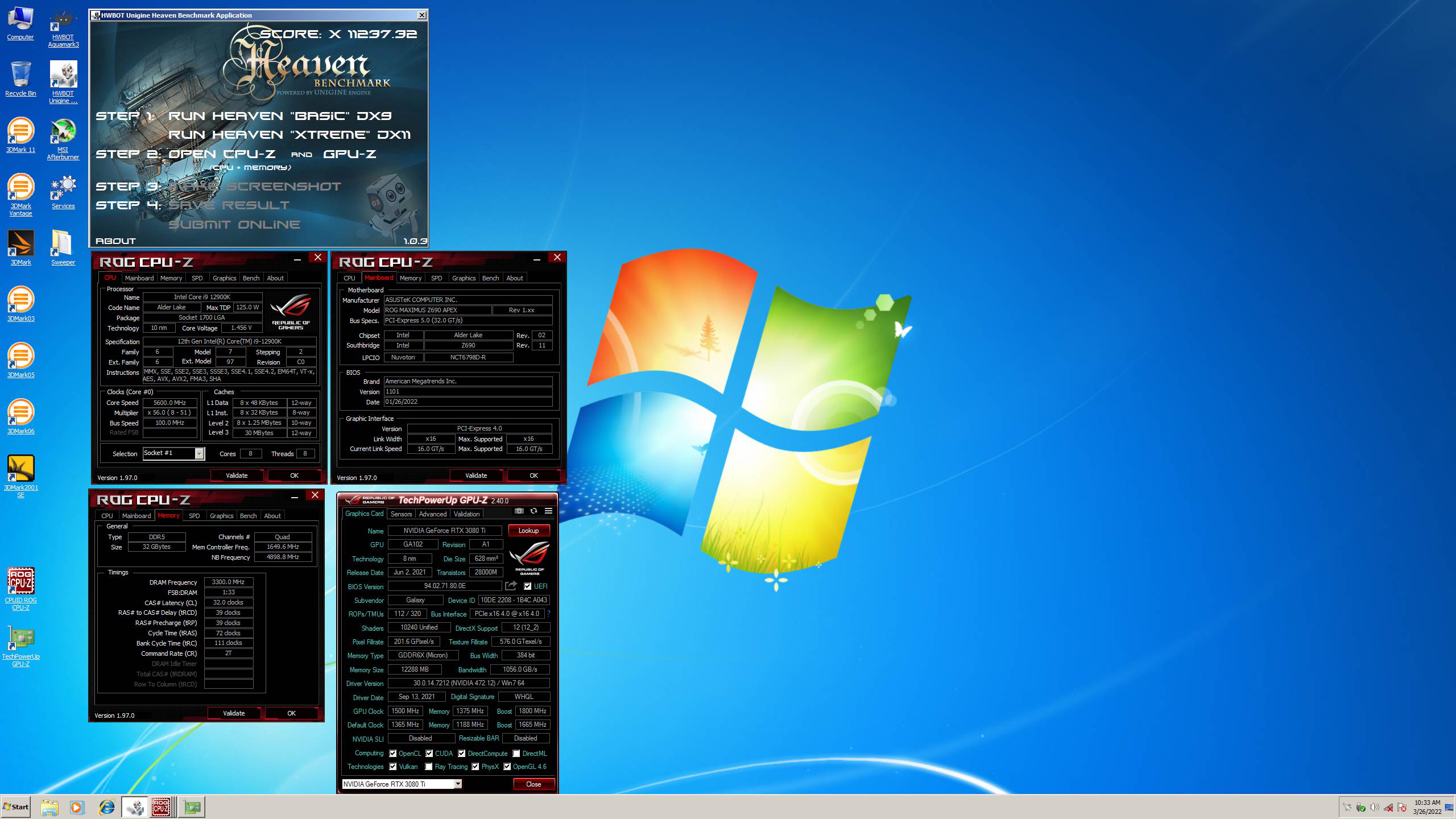
Task: Select the Sweeper desktop shortcut
Action: [63, 248]
